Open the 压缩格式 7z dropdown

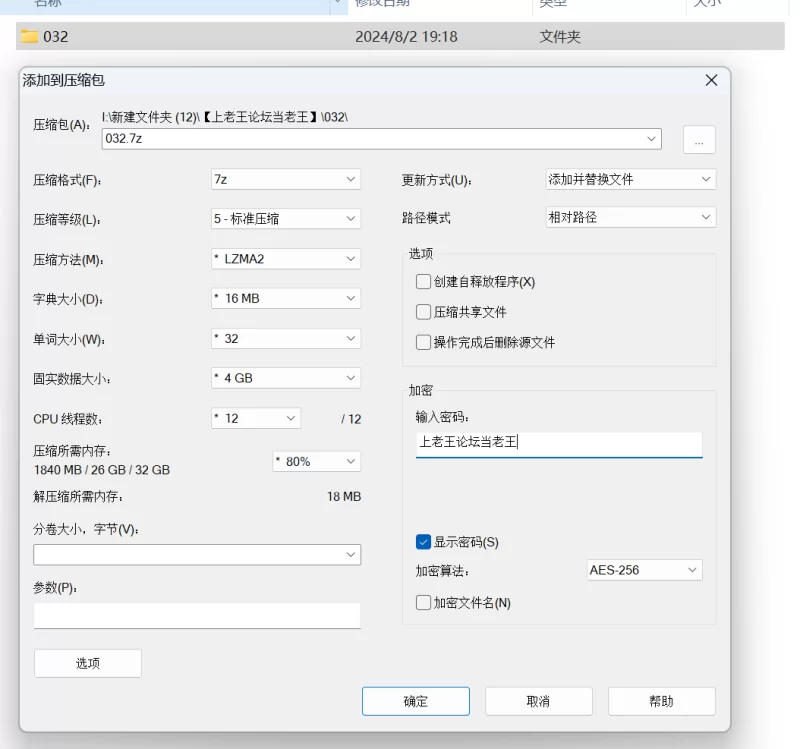285,179
